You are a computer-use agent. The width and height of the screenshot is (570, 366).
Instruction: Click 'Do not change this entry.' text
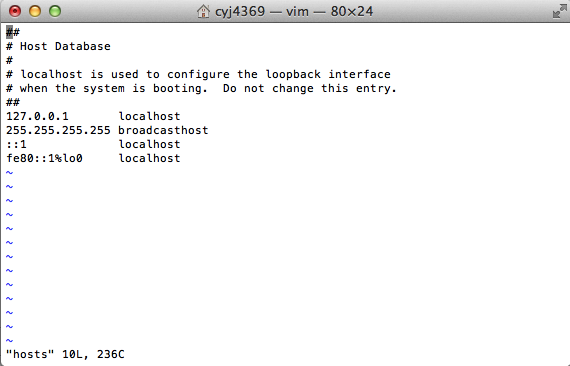pos(309,88)
